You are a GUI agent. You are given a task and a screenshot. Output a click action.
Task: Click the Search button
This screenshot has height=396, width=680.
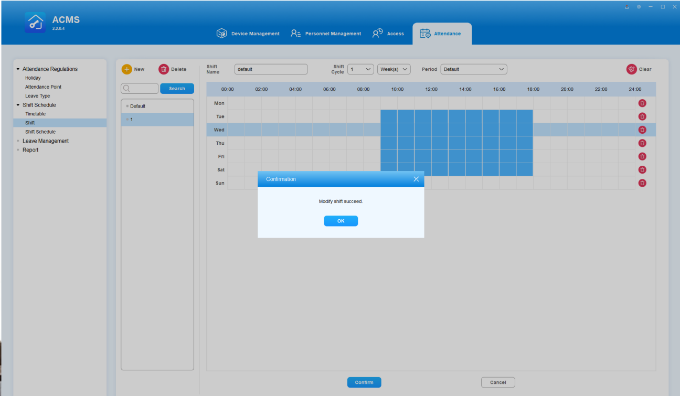pos(177,88)
